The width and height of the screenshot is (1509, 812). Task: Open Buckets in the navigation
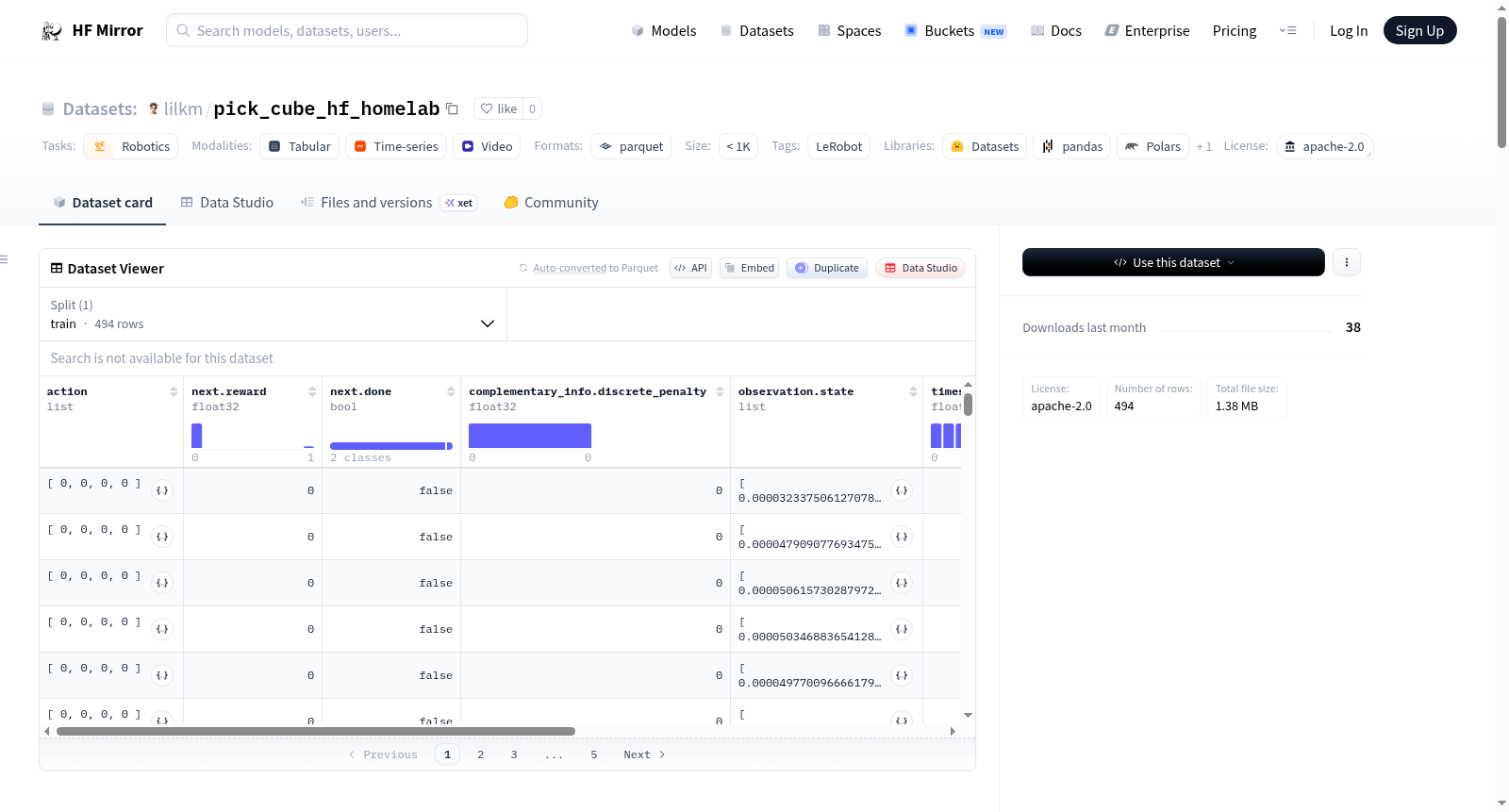(955, 31)
